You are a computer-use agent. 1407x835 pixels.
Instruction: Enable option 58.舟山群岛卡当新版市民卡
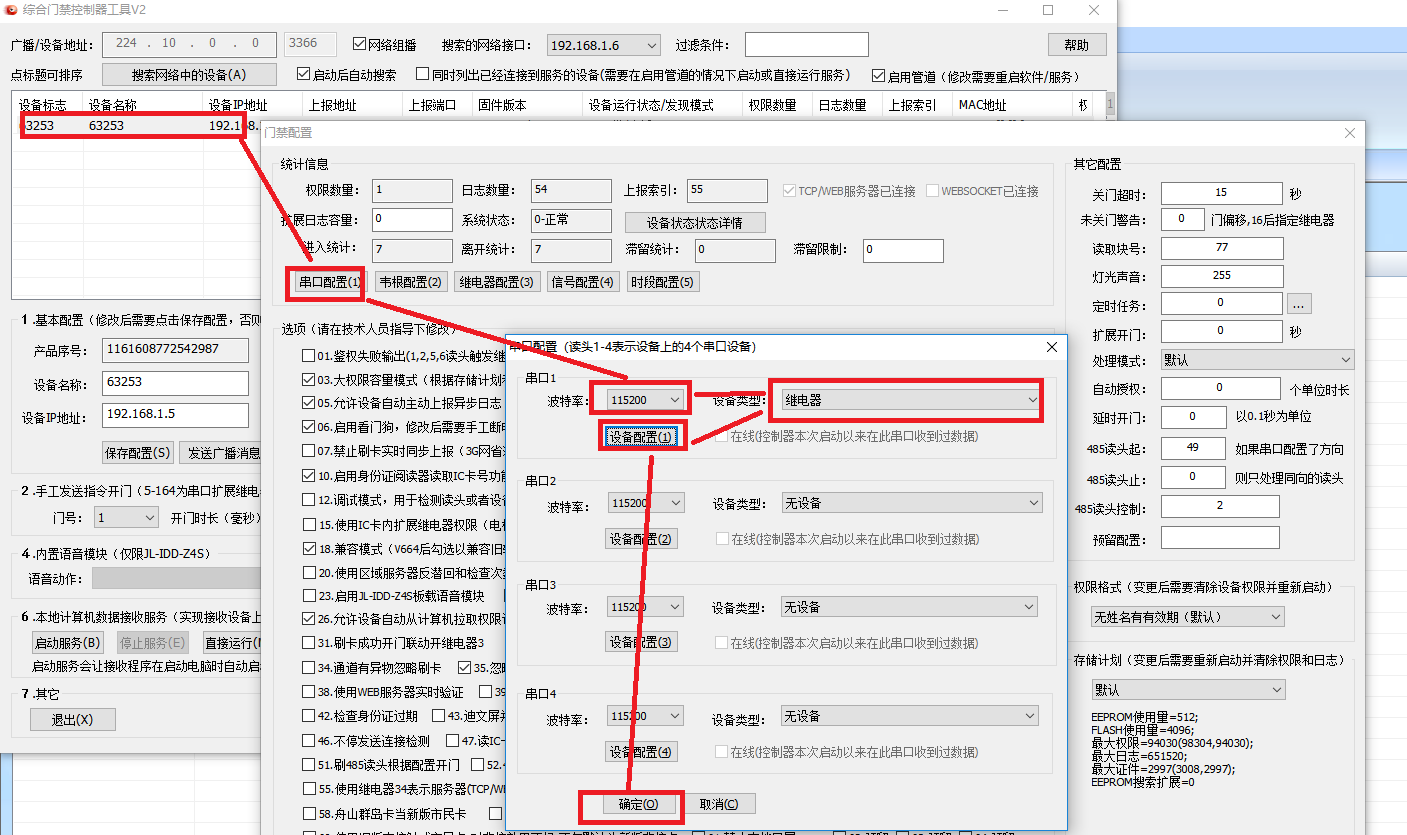tap(309, 813)
